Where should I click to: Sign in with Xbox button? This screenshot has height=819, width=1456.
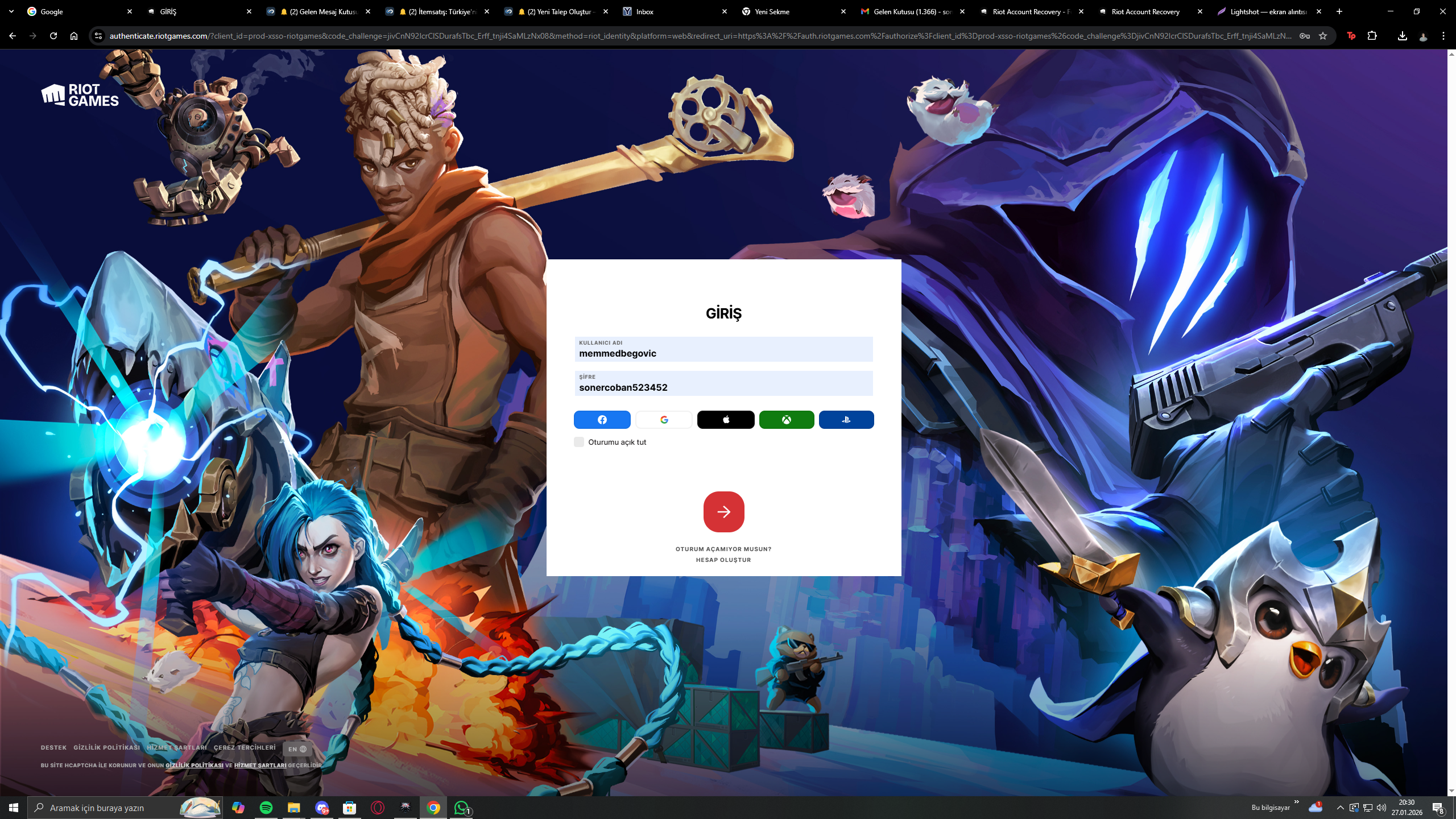787,420
